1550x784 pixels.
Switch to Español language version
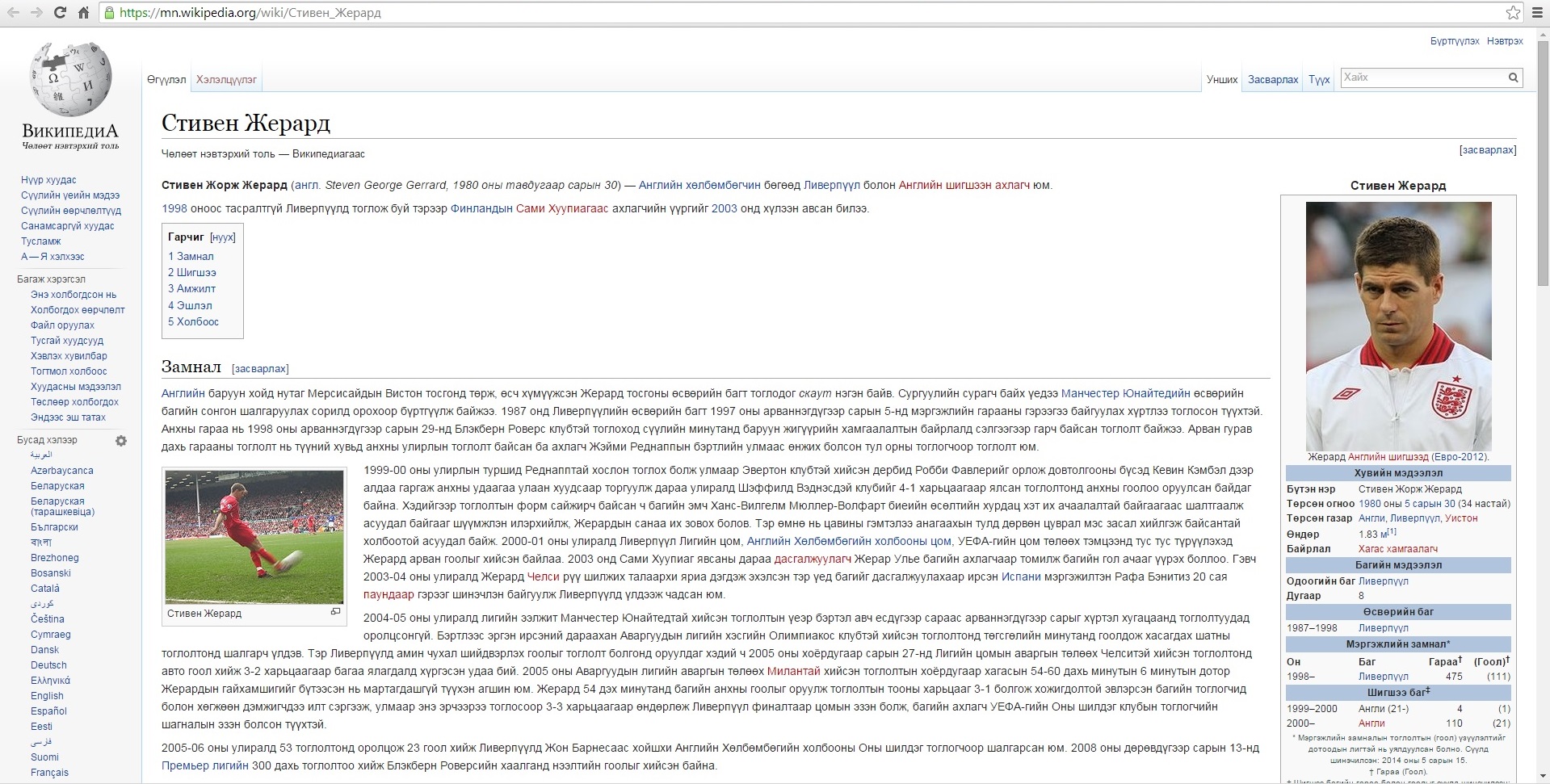(x=48, y=711)
